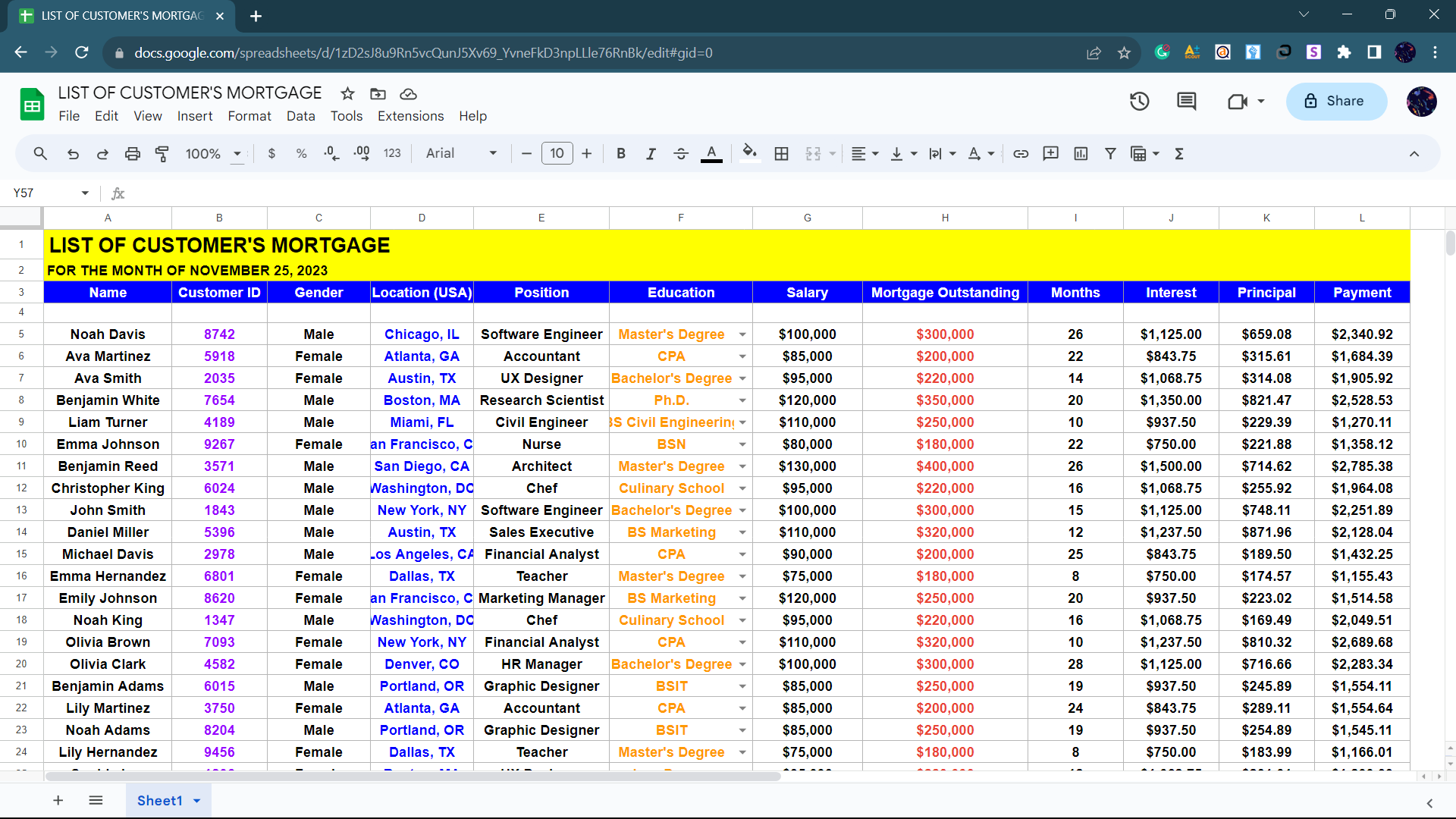Click the print icon in toolbar
This screenshot has width=1456, height=819.
[133, 154]
